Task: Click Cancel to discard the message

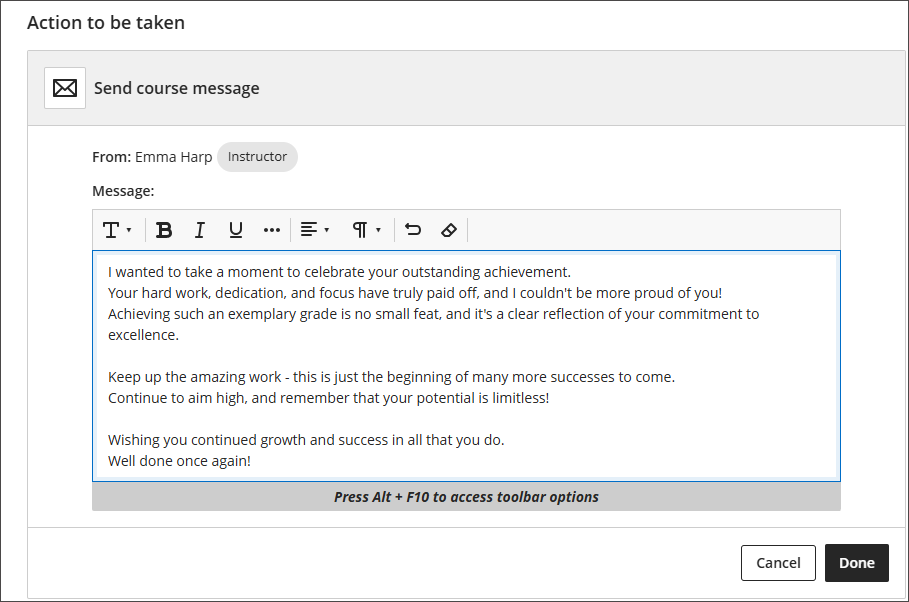Action: (778, 562)
